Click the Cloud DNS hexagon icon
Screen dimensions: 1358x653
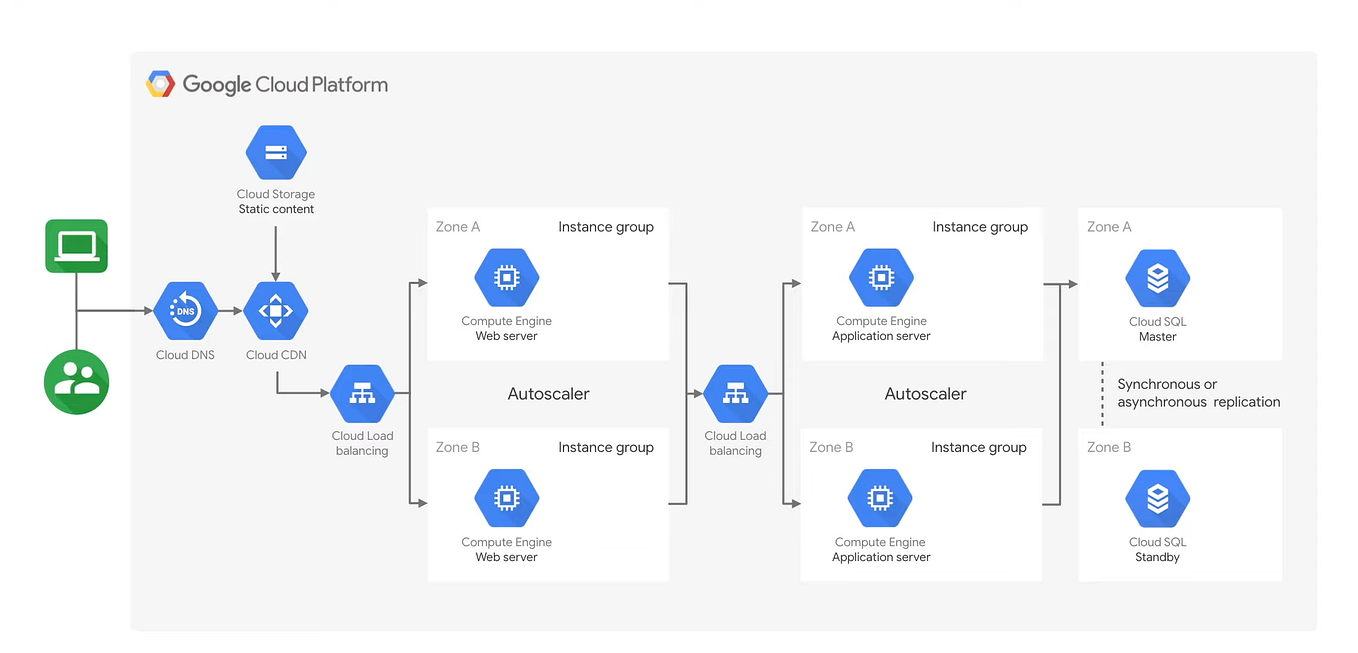point(185,310)
